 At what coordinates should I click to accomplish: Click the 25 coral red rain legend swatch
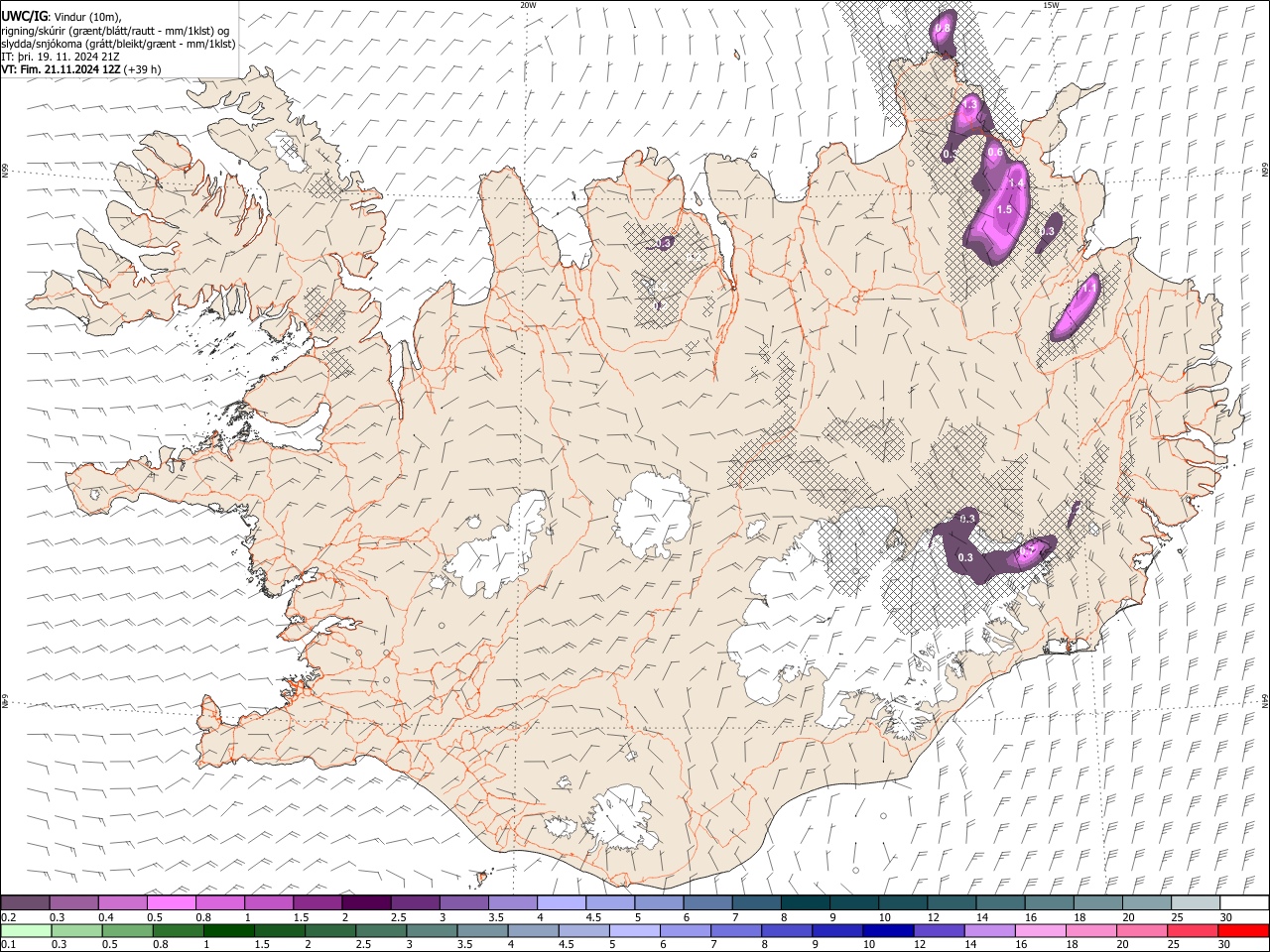pos(1191,930)
